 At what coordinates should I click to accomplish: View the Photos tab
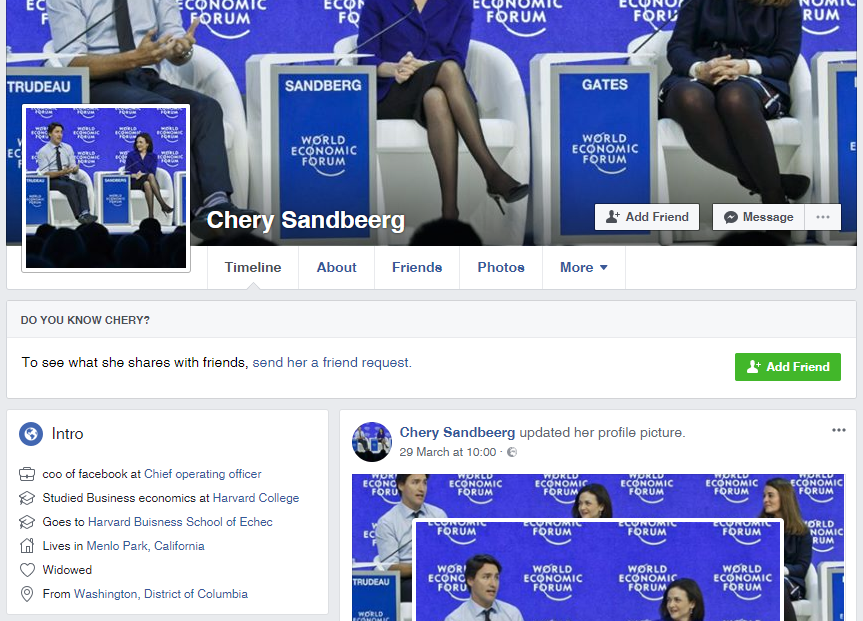click(501, 268)
